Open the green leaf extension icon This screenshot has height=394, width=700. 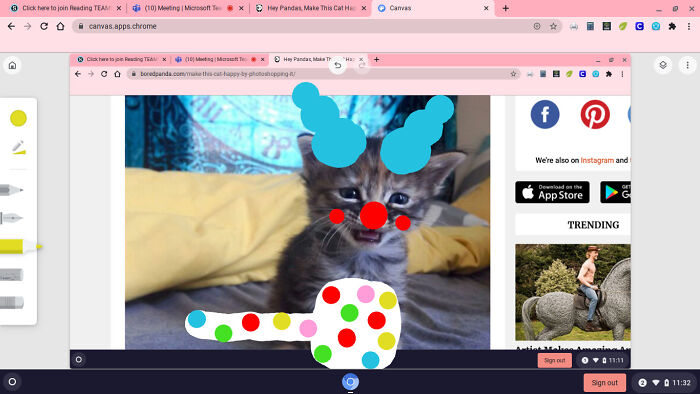click(x=623, y=26)
